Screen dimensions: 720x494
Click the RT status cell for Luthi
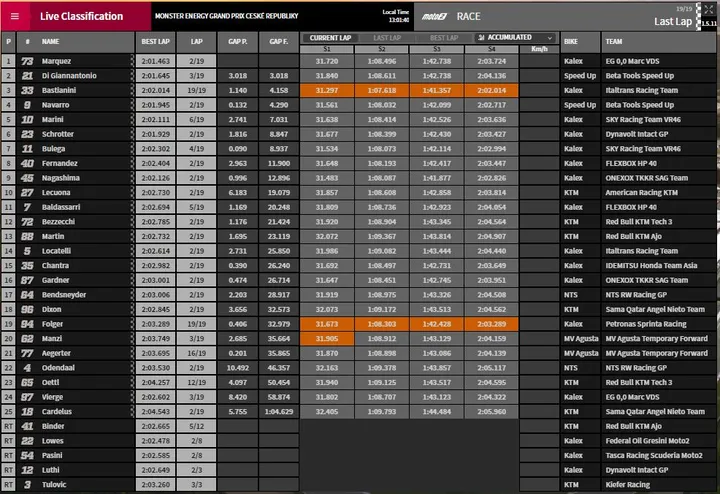click(x=8, y=470)
